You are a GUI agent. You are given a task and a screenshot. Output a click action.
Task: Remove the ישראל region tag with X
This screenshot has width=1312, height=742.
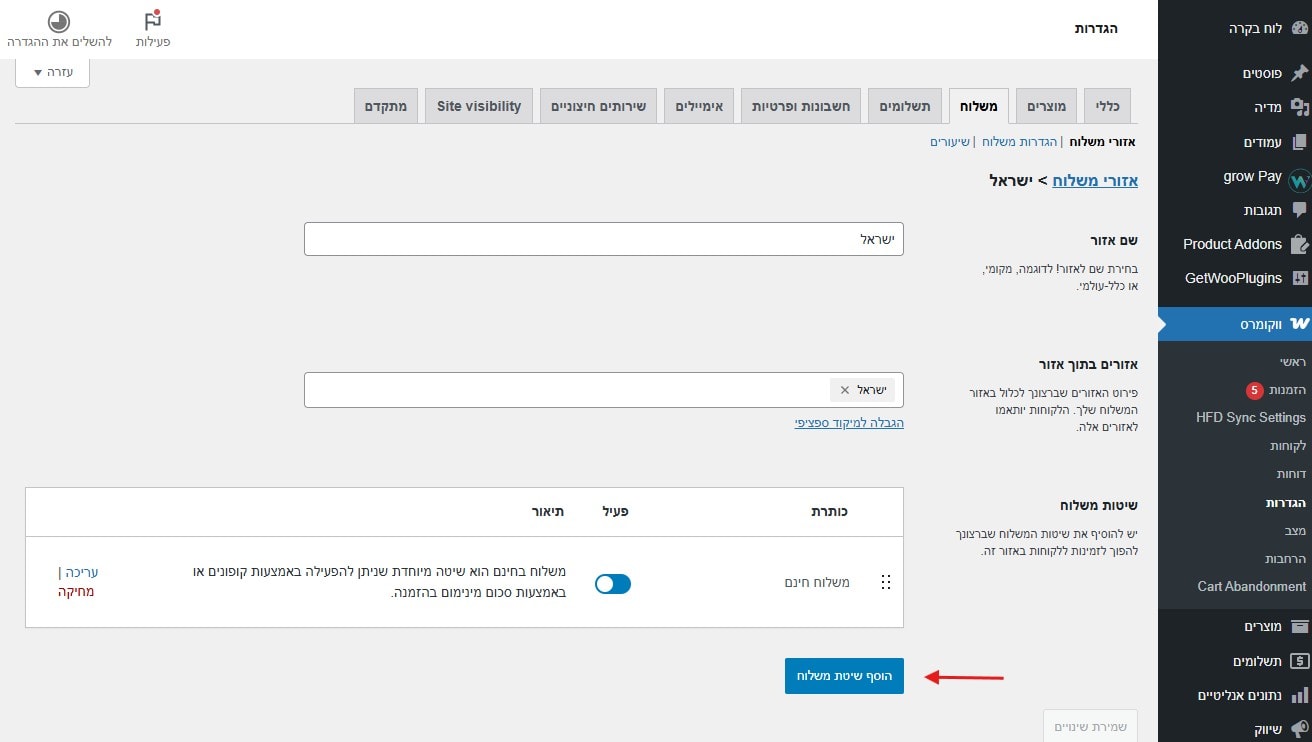coord(845,390)
